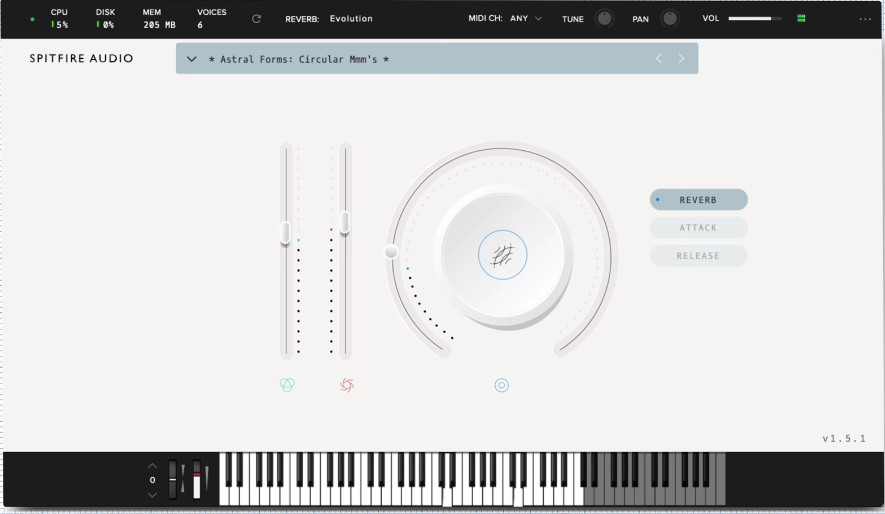Click the Spitfire Audio logo

click(81, 58)
